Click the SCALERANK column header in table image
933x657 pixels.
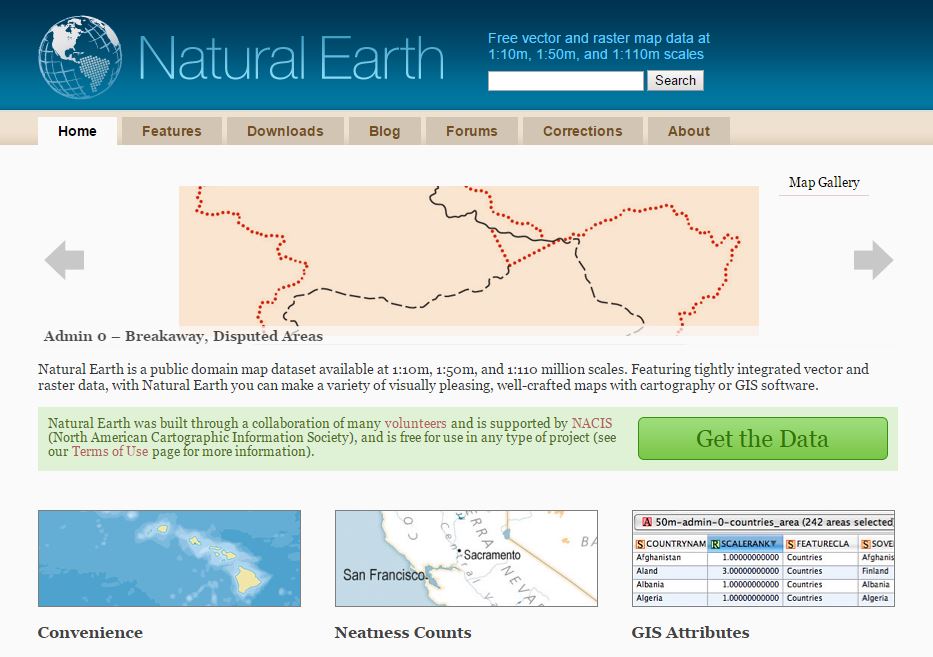tap(744, 544)
